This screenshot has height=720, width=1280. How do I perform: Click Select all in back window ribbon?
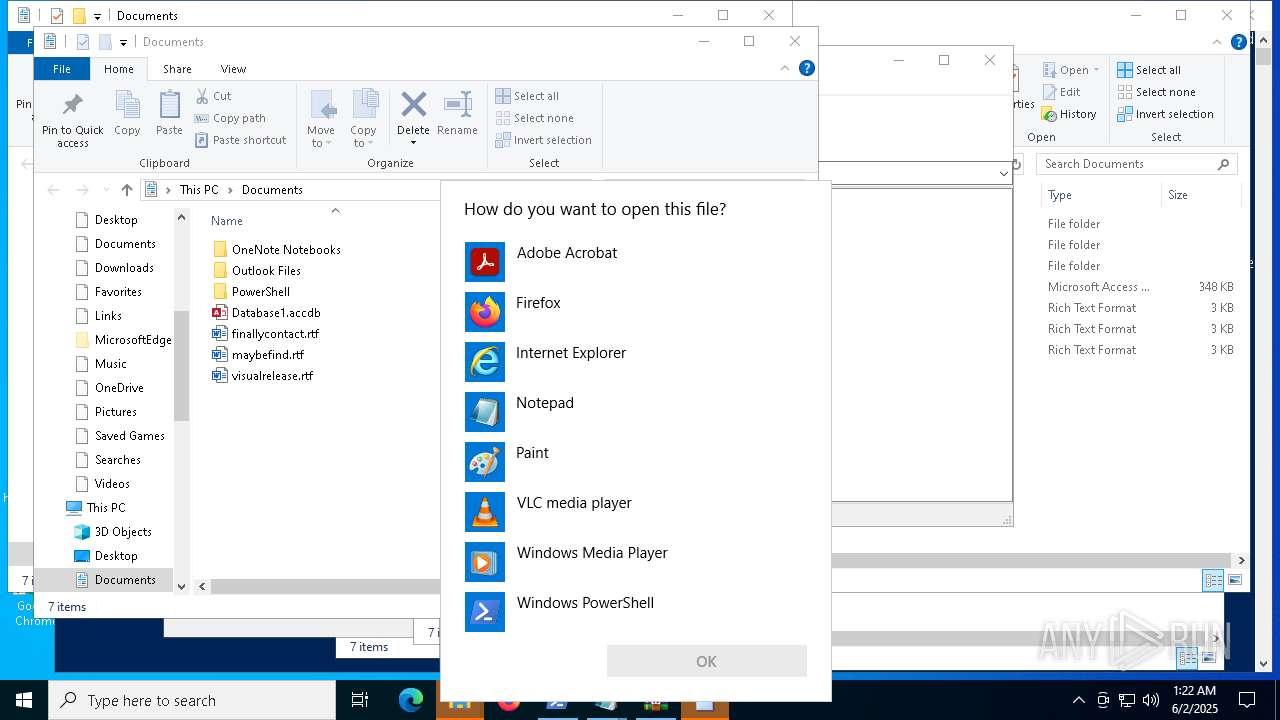tap(1149, 70)
